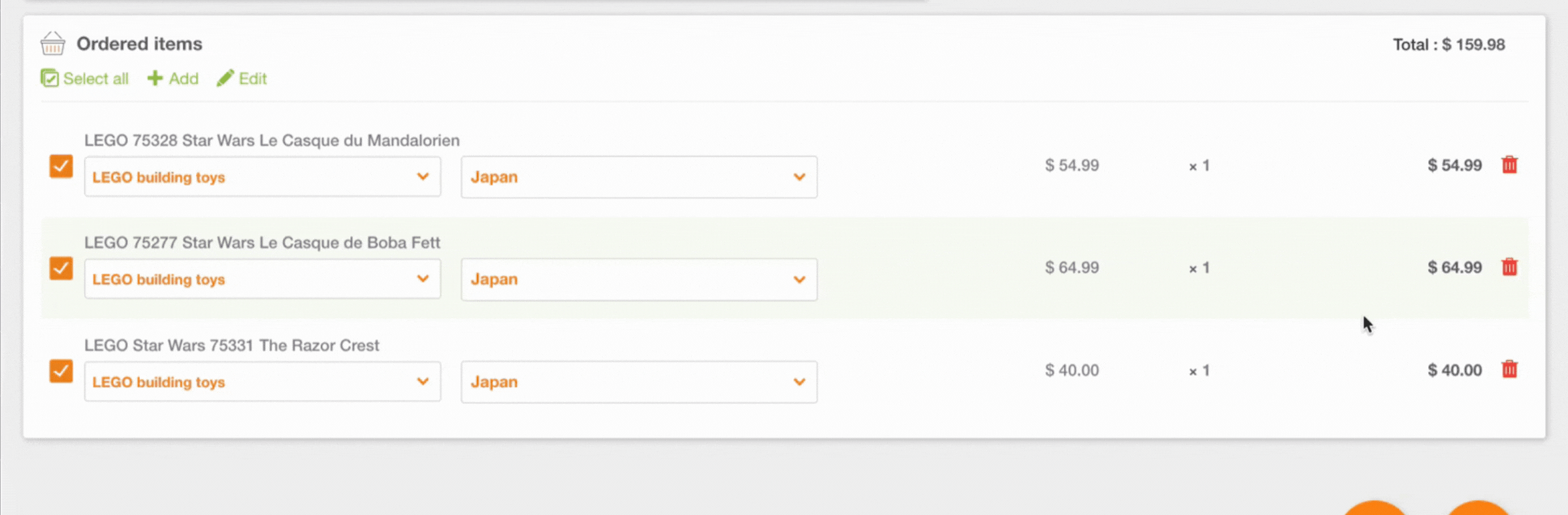This screenshot has width=1568, height=515.
Task: Click the shopping basket icon beside Ordered items
Action: 52,43
